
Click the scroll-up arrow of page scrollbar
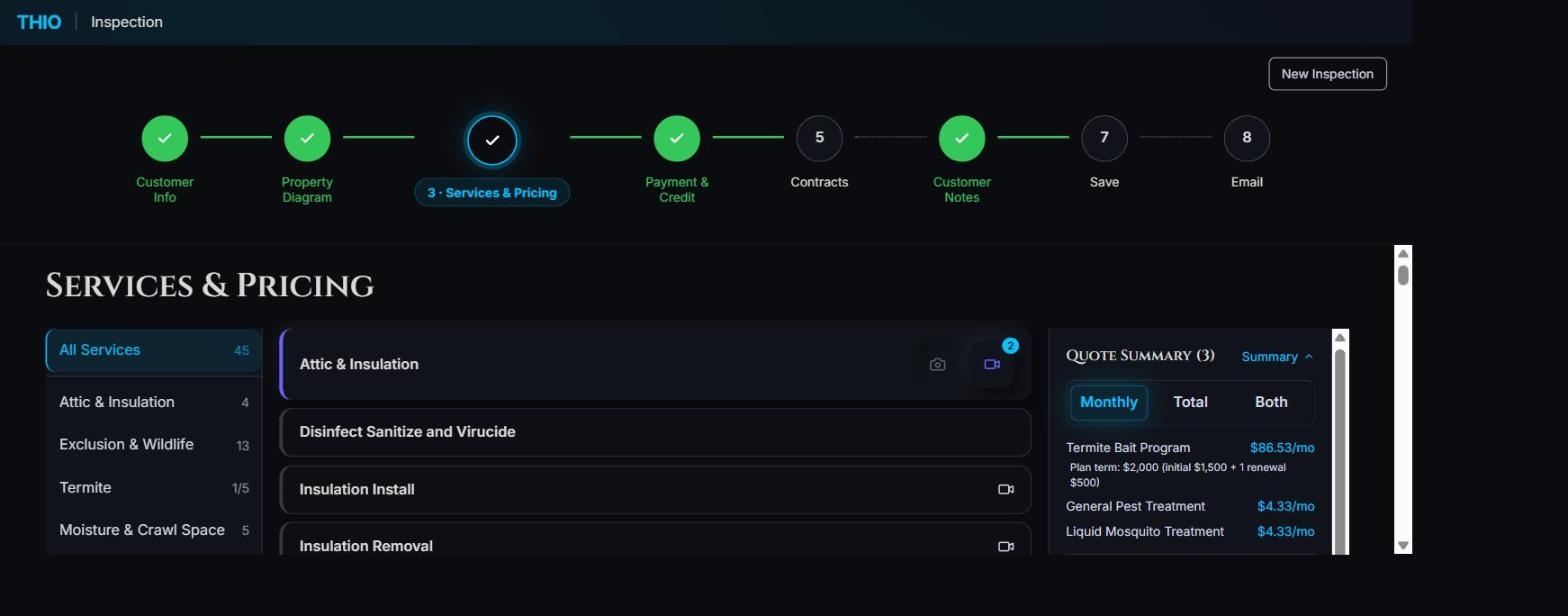pyautogui.click(x=1403, y=254)
